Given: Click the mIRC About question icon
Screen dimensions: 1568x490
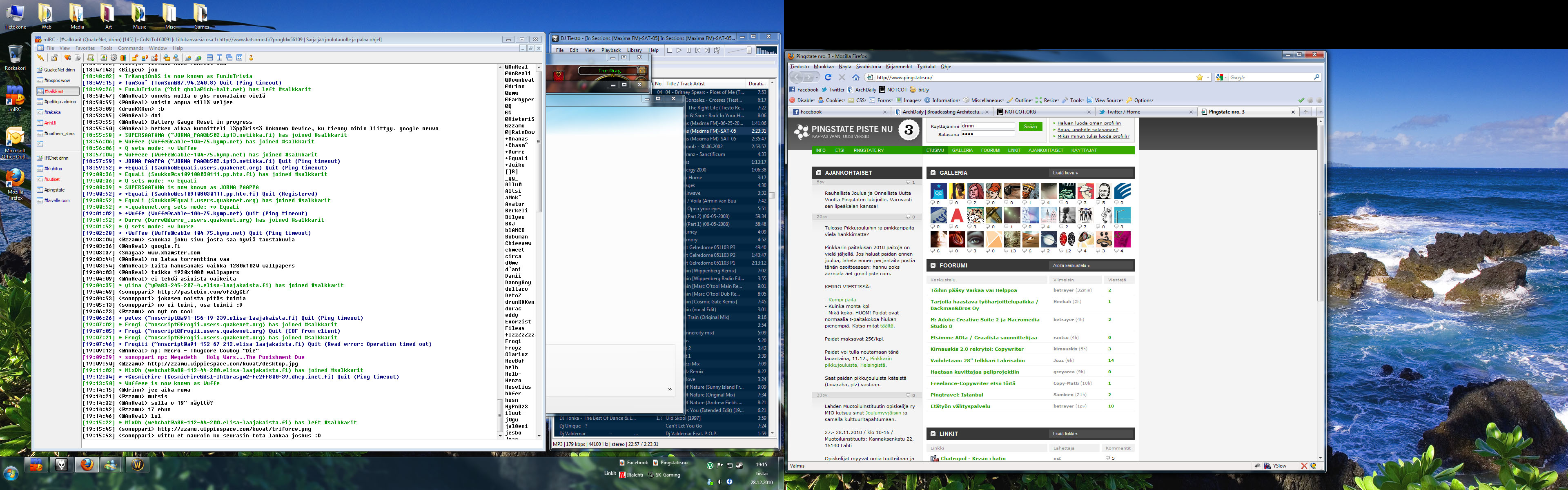Looking at the screenshot, I should pyautogui.click(x=251, y=58).
